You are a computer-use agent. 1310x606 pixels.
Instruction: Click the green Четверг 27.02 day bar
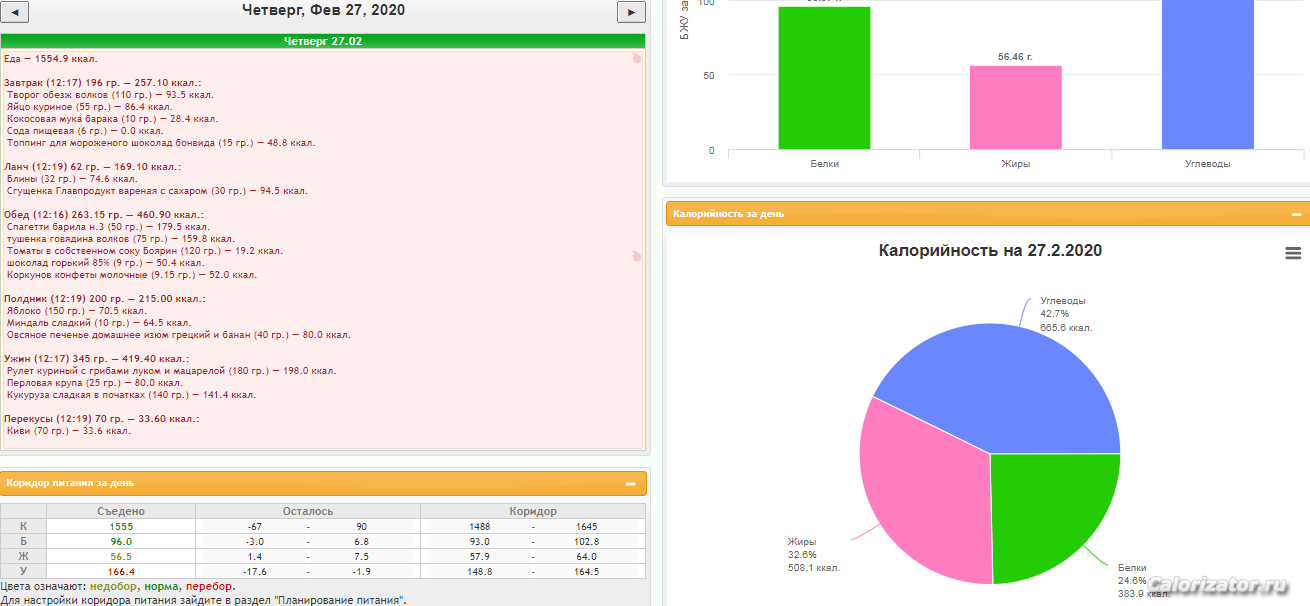323,41
